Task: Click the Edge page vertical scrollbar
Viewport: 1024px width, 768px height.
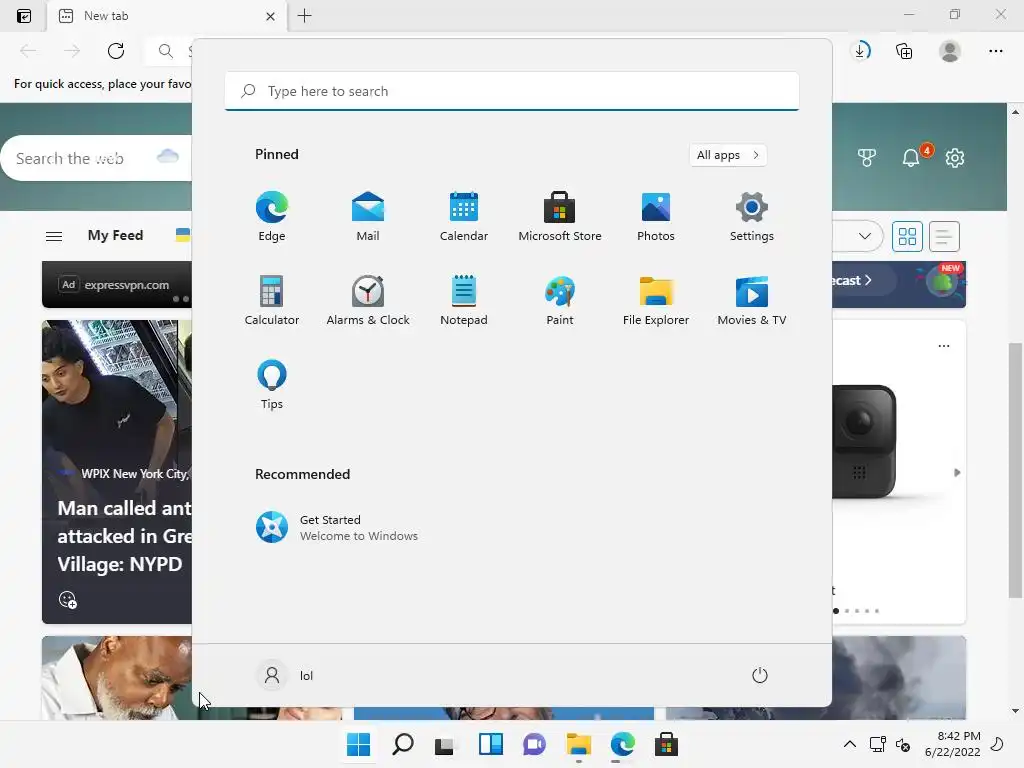Action: [1015, 470]
